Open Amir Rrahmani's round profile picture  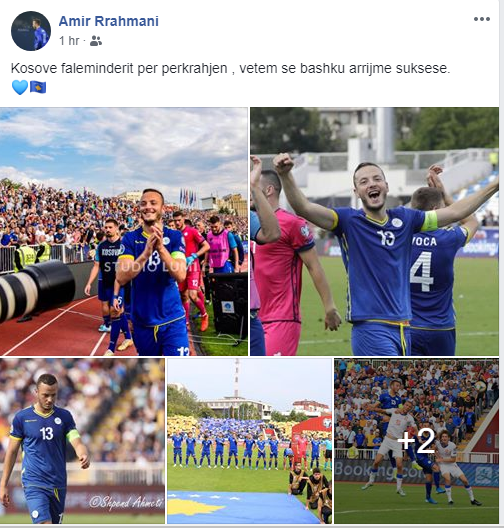point(31,31)
